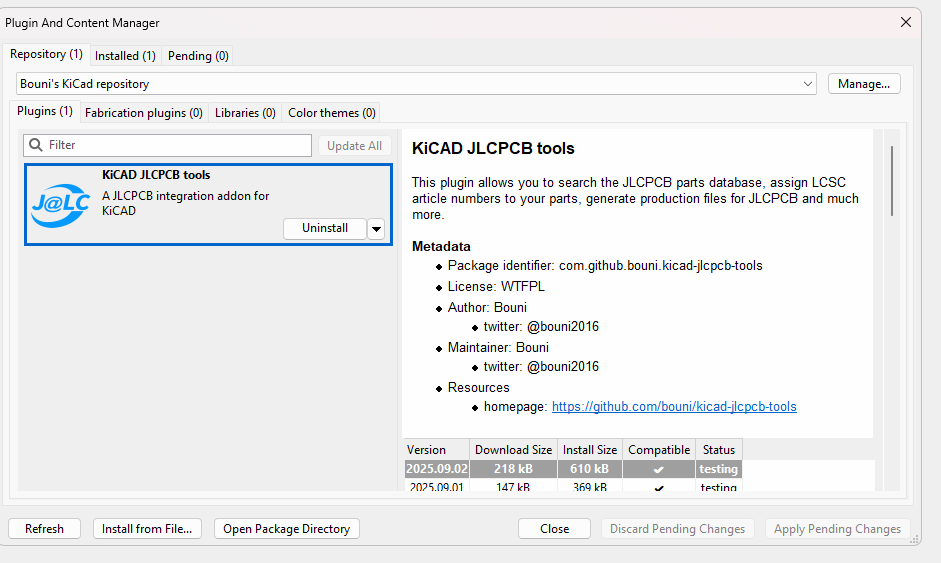941x563 pixels.
Task: Click the search magnifier icon in Filter
Action: (x=36, y=145)
